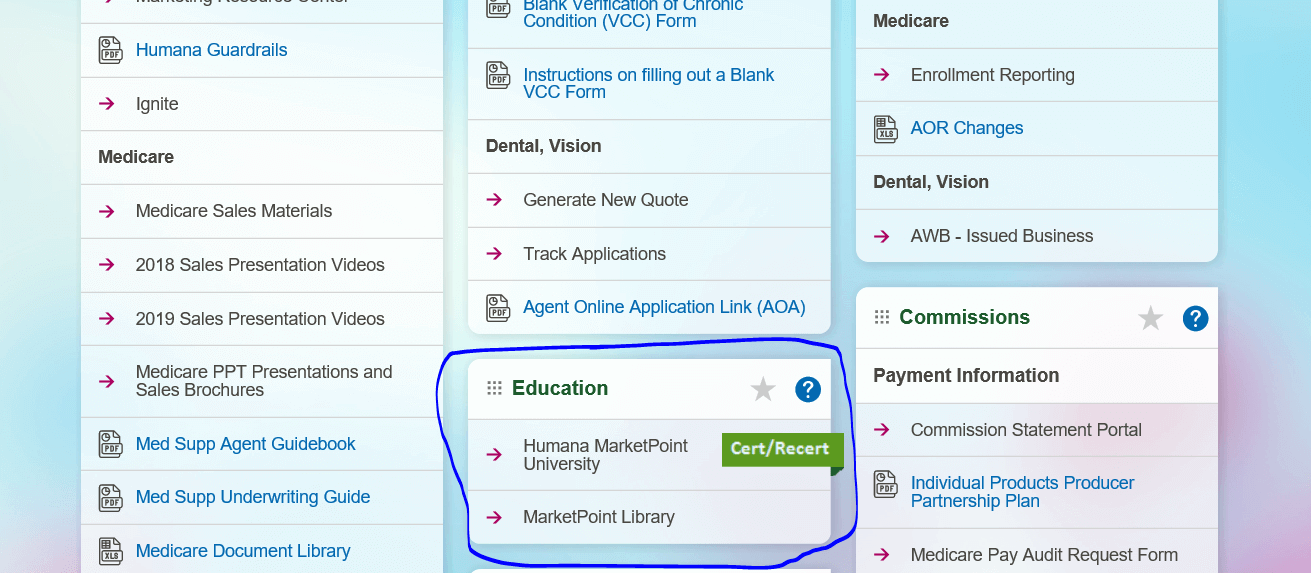Click the PDF icon for Agent Online Application Link
This screenshot has height=573, width=1311.
[498, 308]
